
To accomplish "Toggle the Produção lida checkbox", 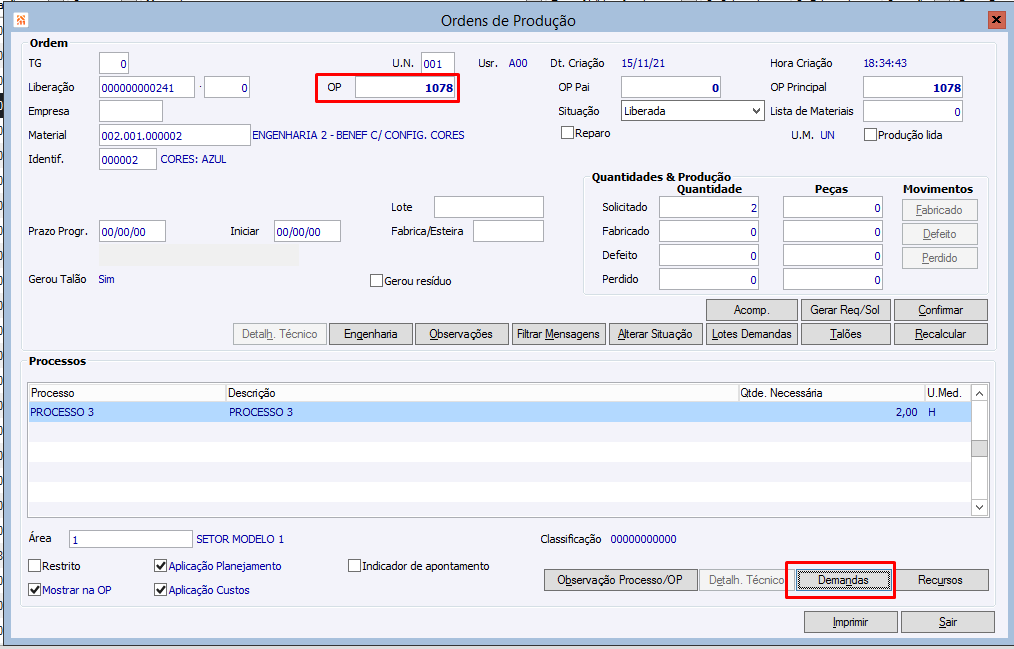I will coord(870,134).
